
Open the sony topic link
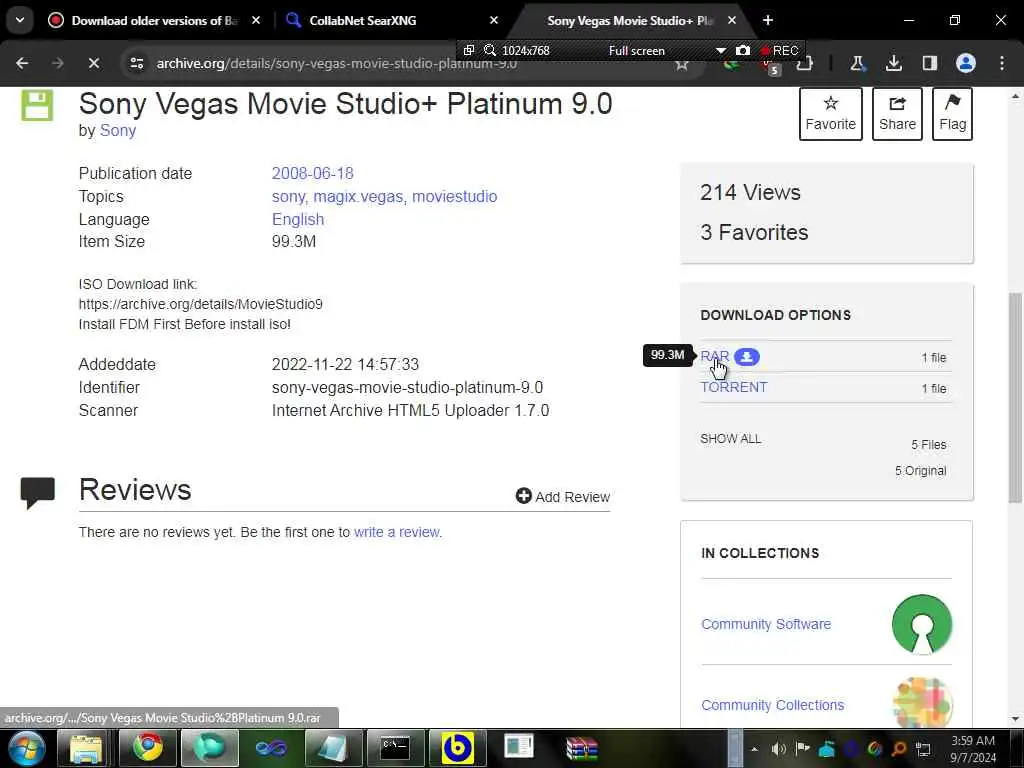point(289,197)
